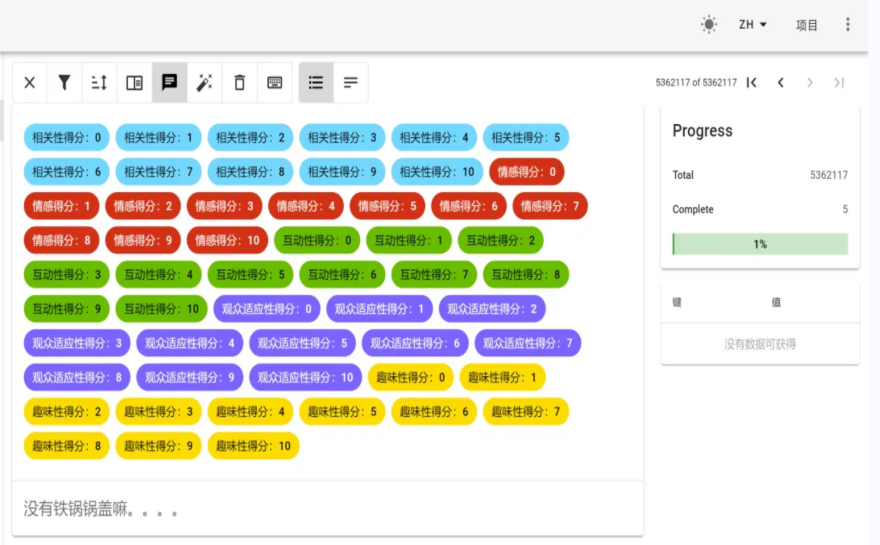Viewport: 880px width, 545px height.
Task: Open the 项目 menu item
Action: coord(807,25)
